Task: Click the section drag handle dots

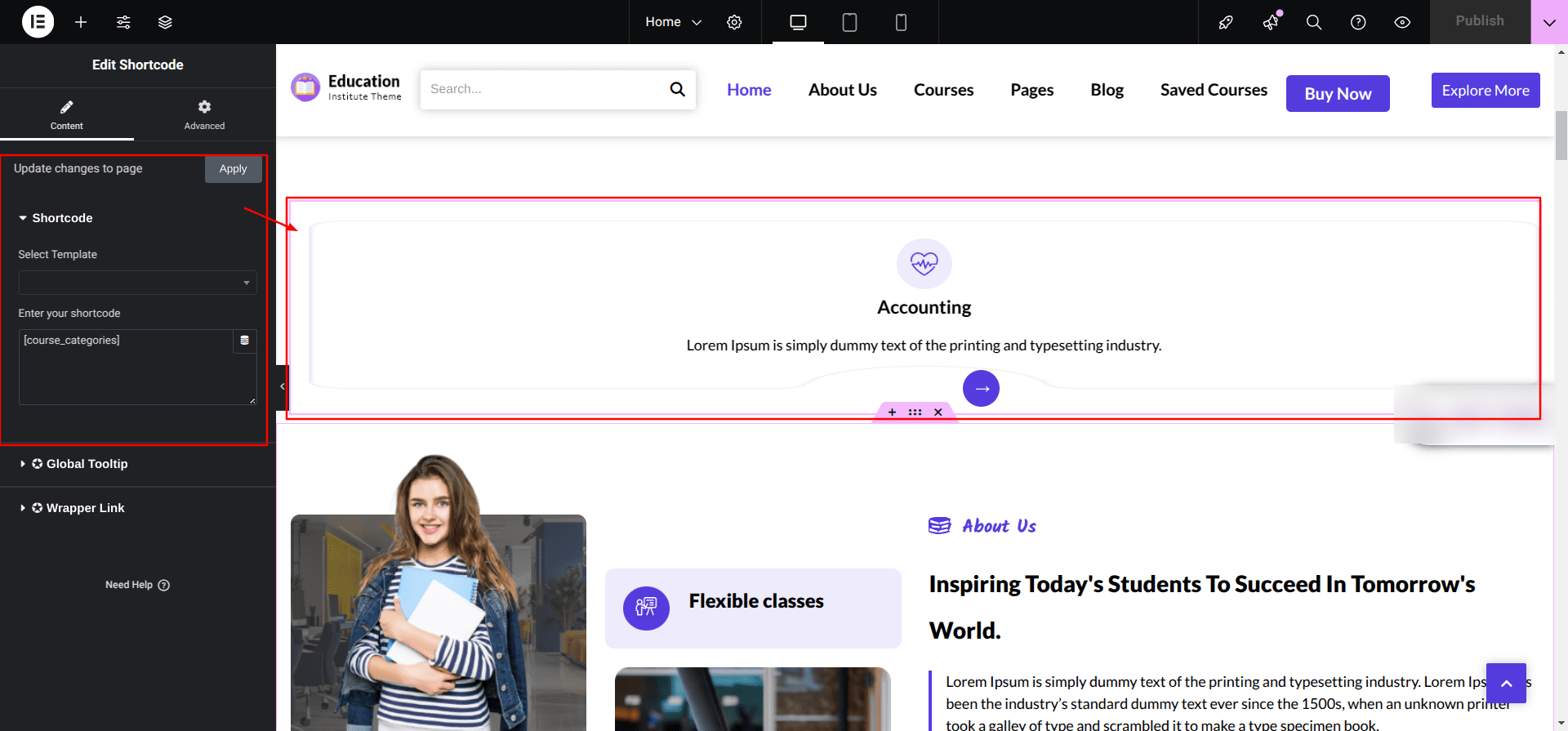Action: pos(915,412)
